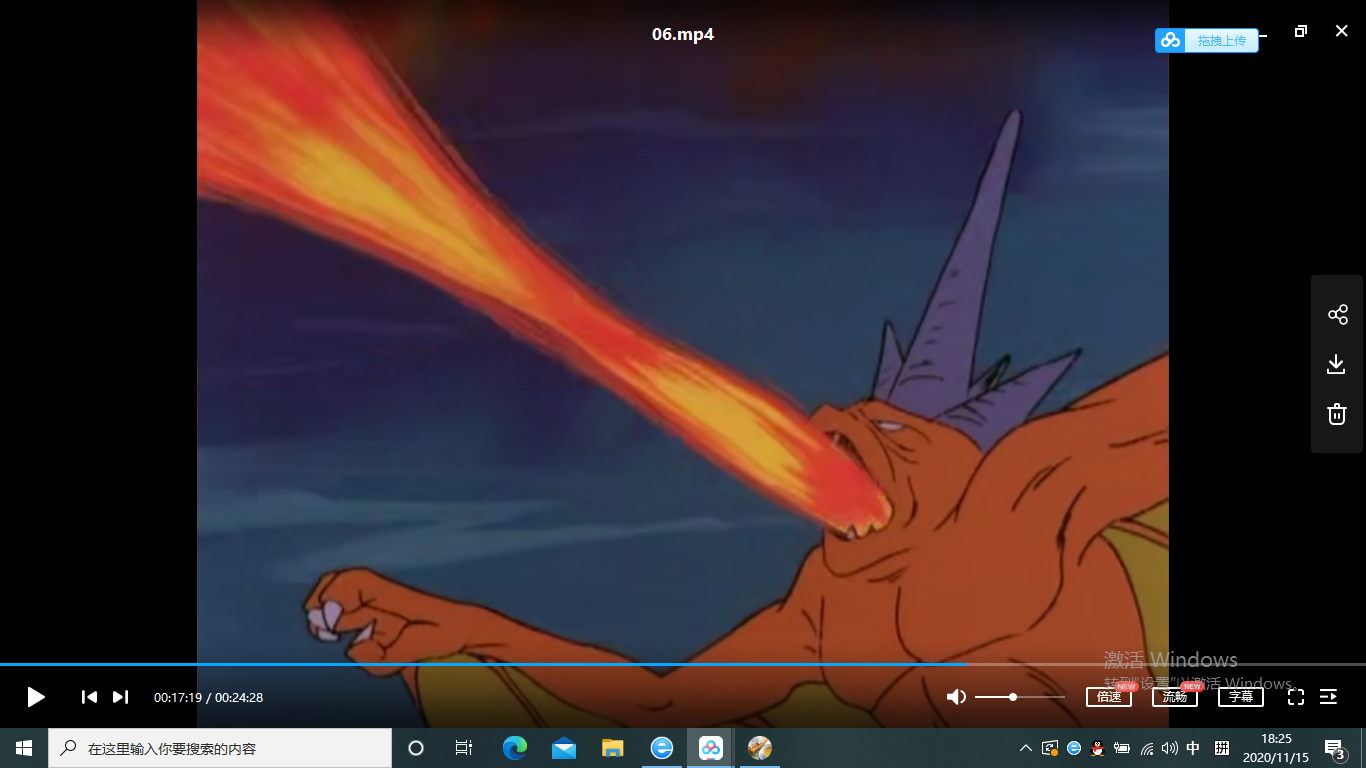Open Task View on taskbar
Screen dimensions: 1366x768
(x=464, y=748)
